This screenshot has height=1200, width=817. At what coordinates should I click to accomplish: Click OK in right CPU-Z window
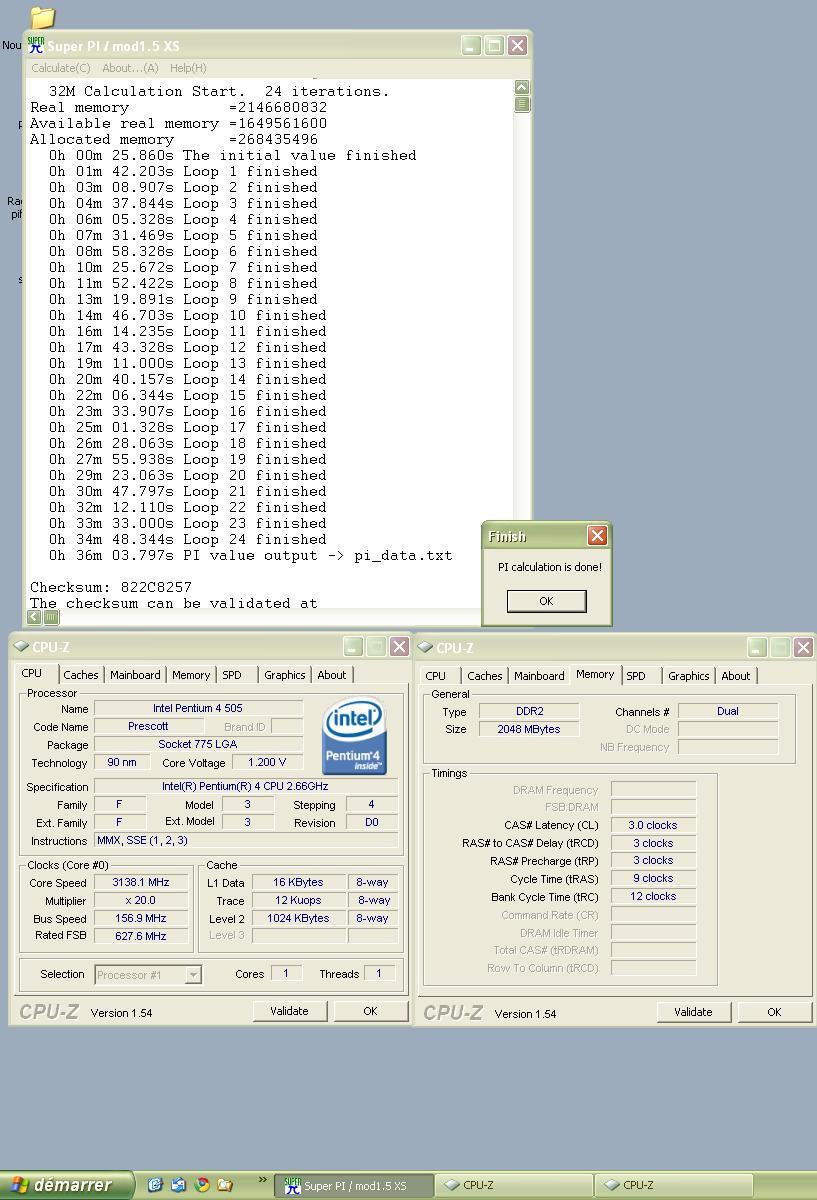(774, 1012)
